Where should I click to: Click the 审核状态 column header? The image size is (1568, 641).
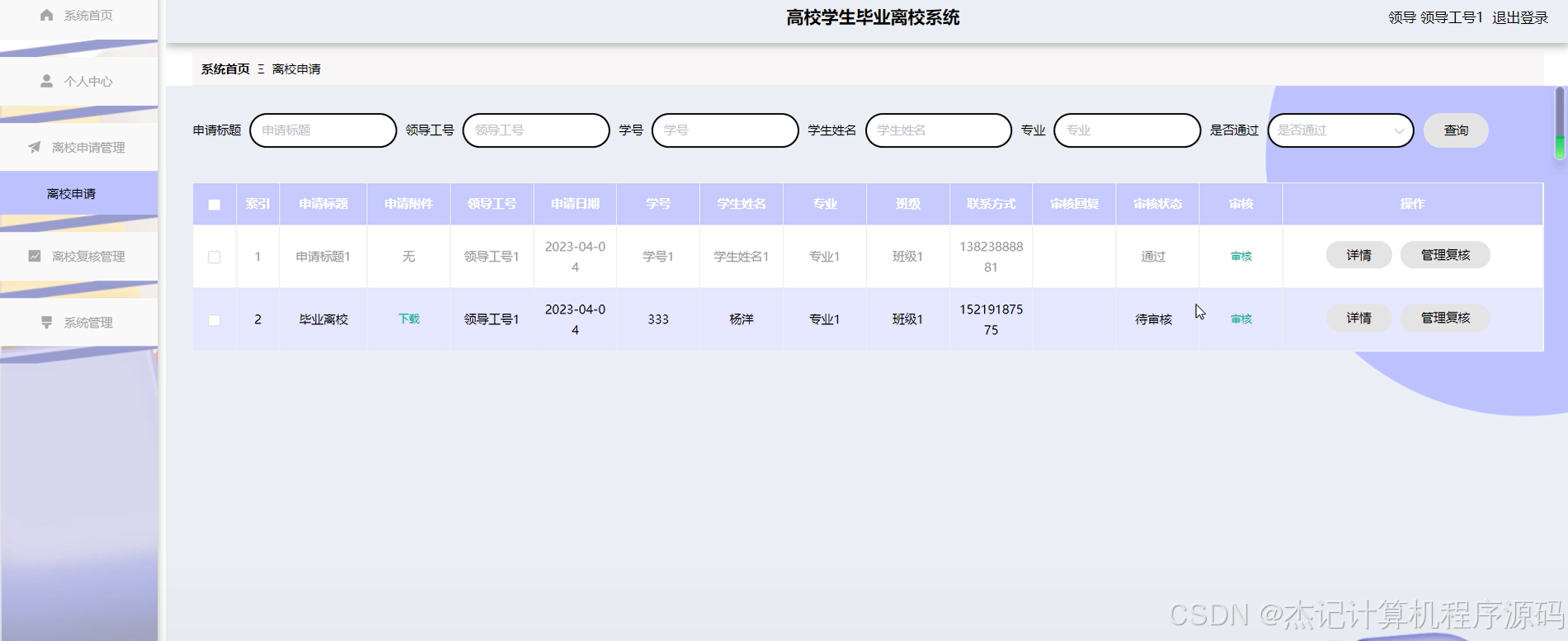click(1157, 204)
